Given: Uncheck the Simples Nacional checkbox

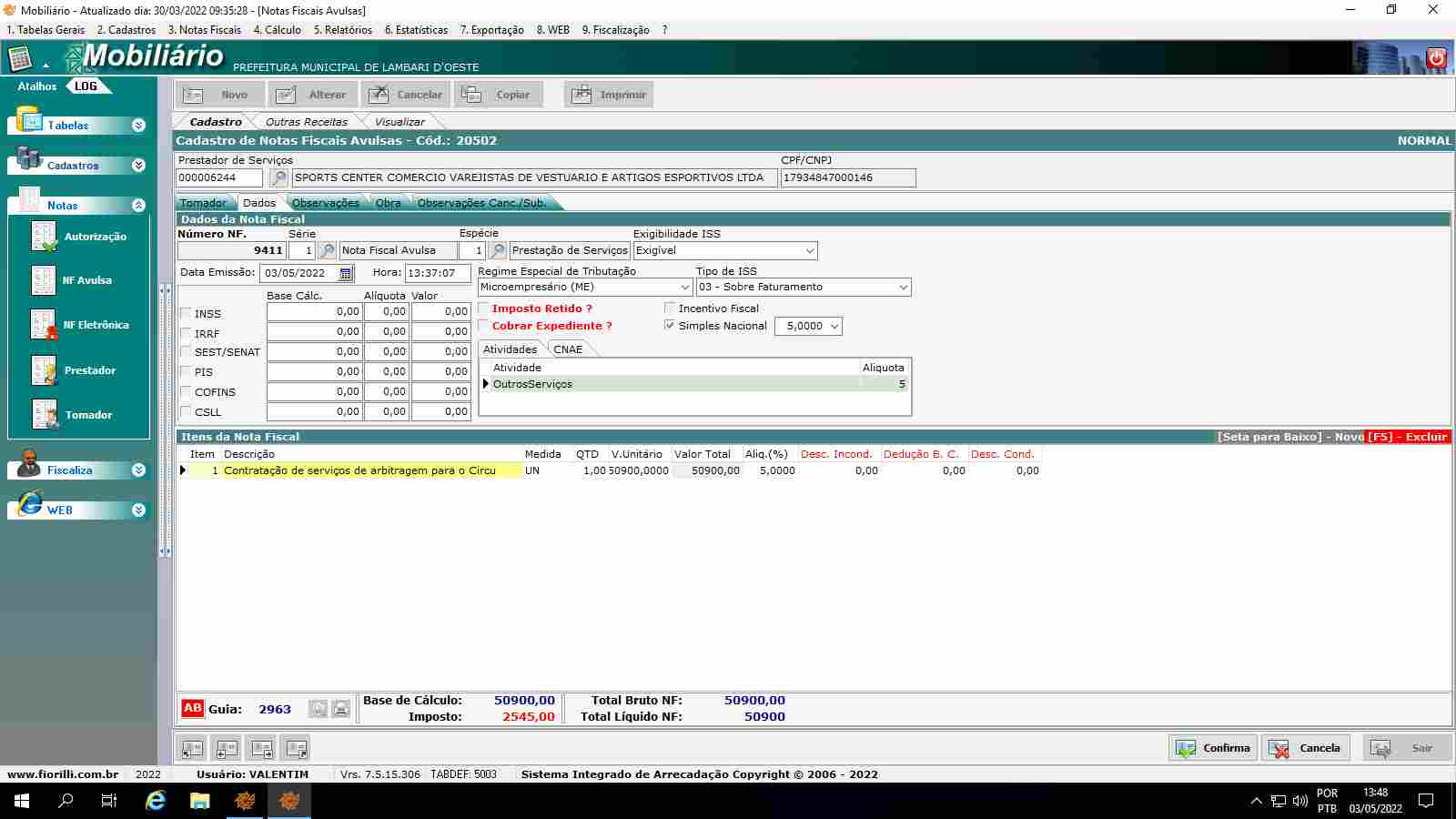Looking at the screenshot, I should (x=670, y=326).
